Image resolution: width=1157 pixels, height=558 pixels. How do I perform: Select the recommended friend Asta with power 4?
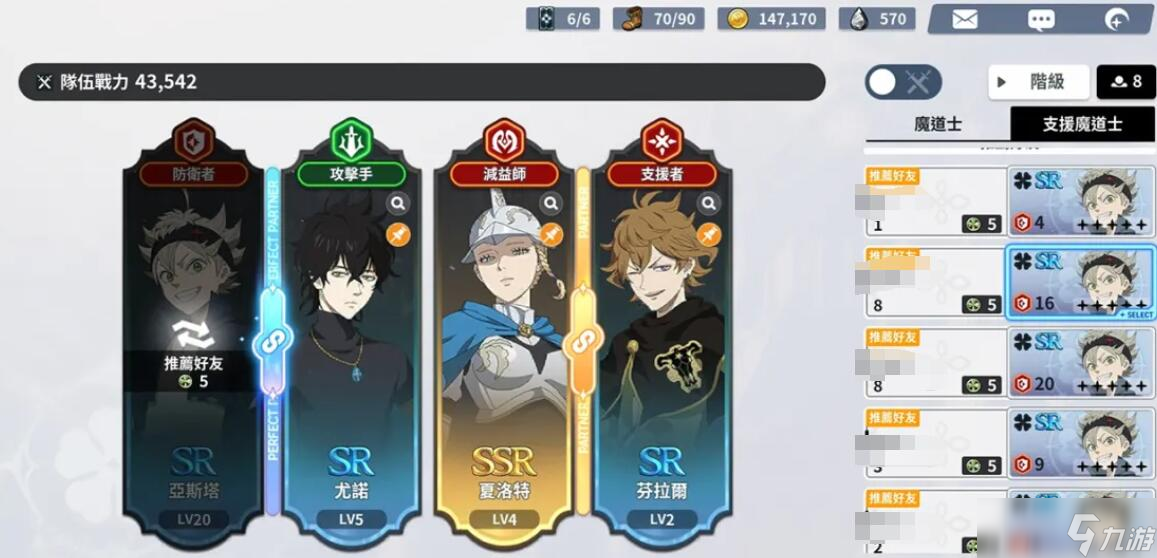(x=1081, y=201)
